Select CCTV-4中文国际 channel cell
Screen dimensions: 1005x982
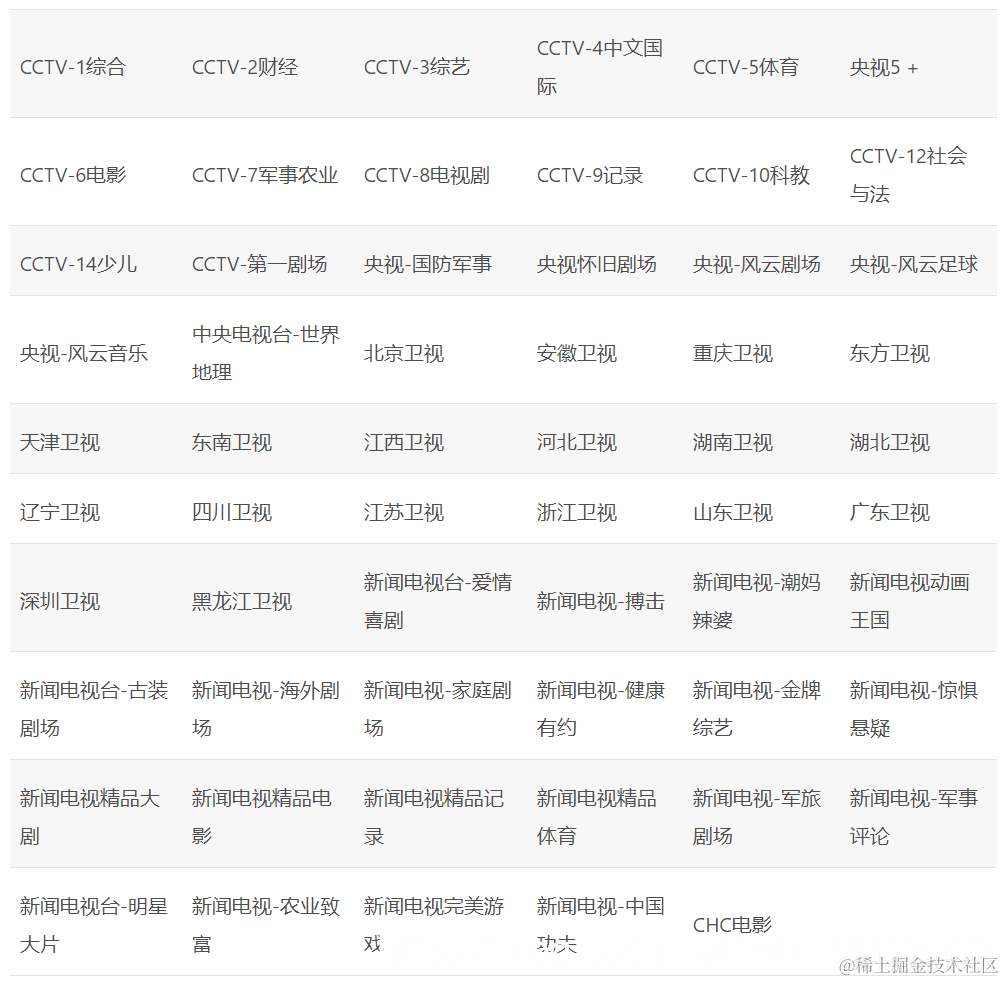[x=599, y=67]
